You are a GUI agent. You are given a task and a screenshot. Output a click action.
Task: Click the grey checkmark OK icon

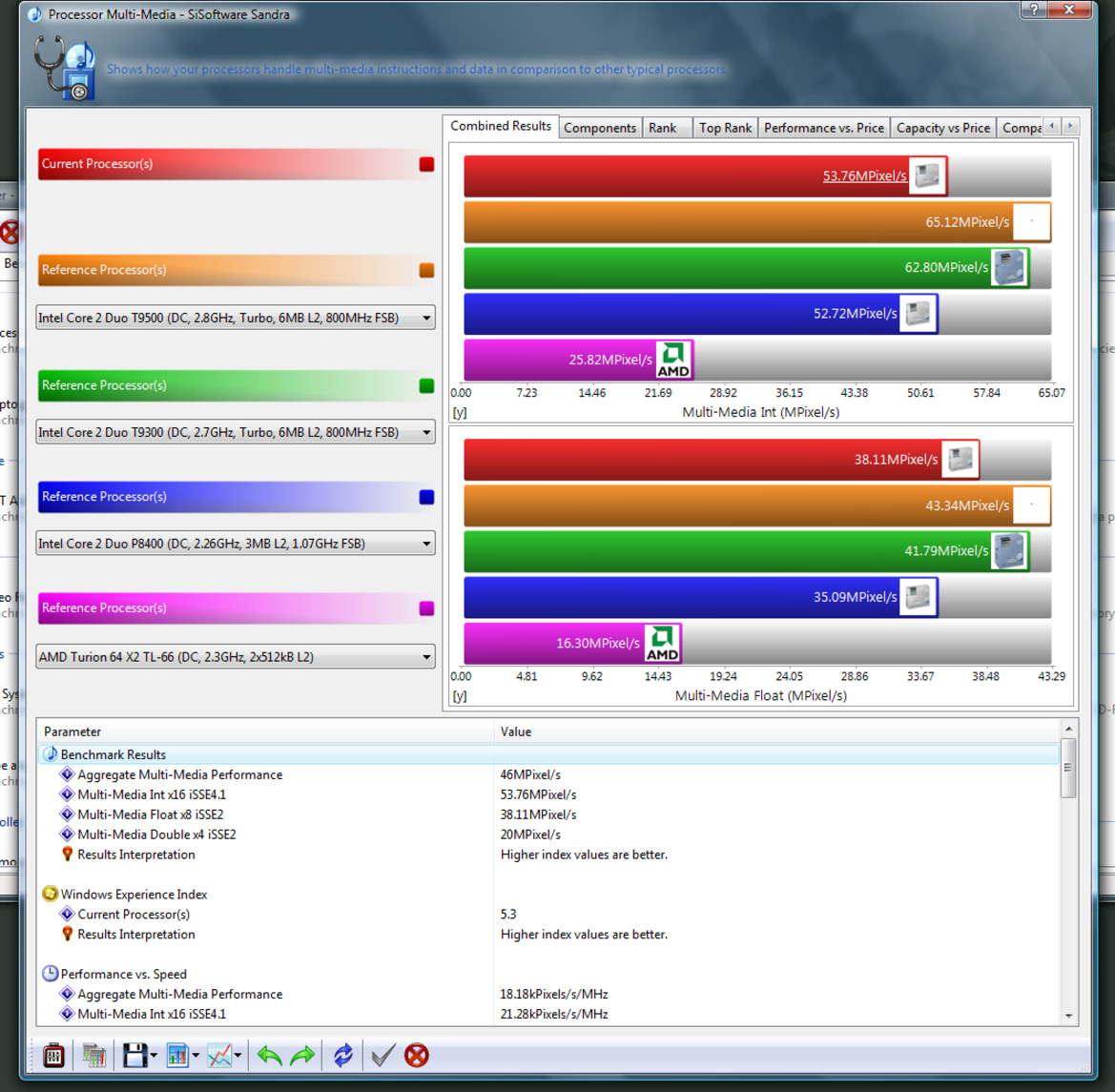tap(382, 1055)
